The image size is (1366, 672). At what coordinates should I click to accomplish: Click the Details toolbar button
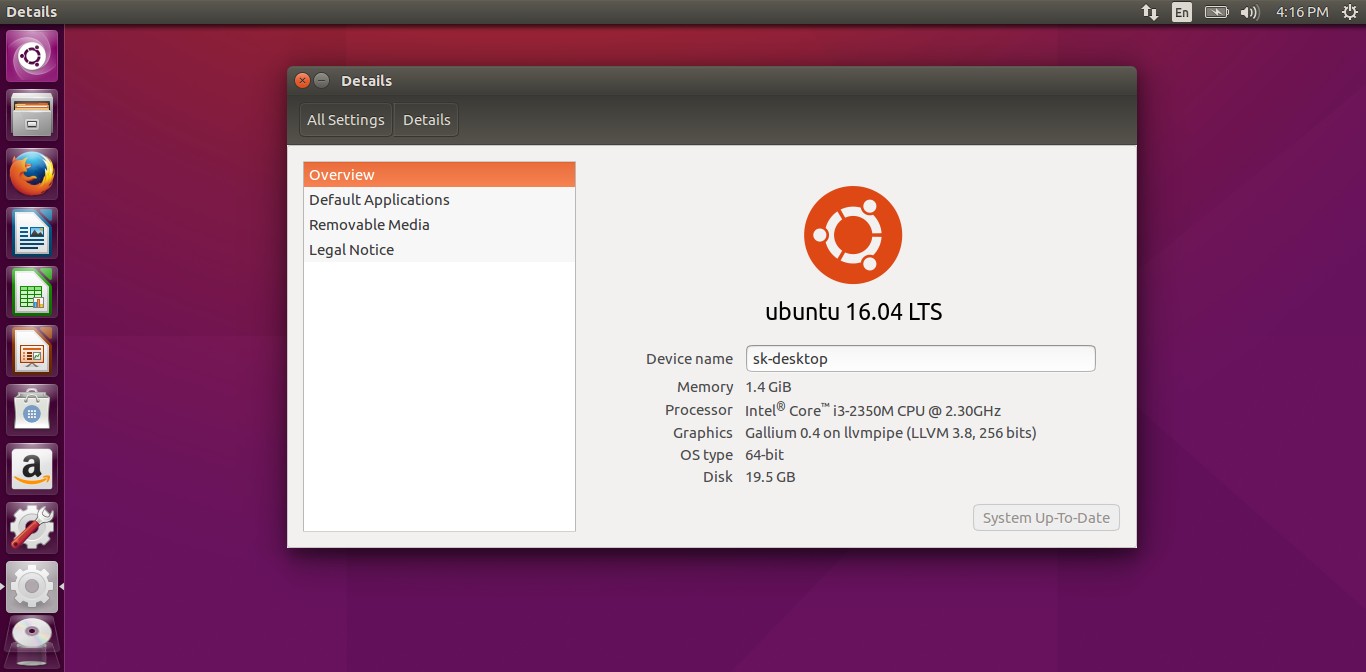(427, 120)
